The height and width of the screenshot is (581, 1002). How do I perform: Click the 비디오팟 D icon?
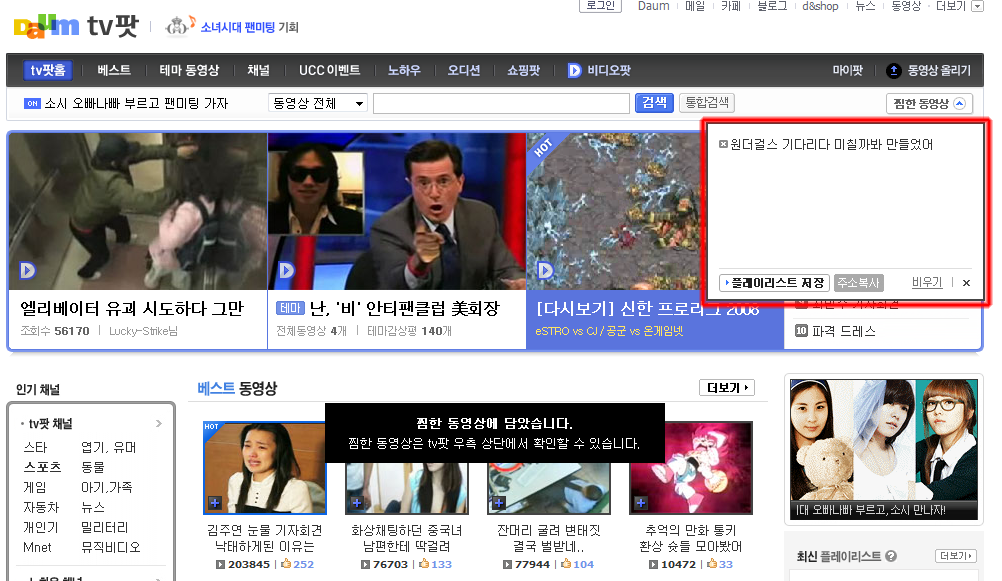pyautogui.click(x=574, y=70)
